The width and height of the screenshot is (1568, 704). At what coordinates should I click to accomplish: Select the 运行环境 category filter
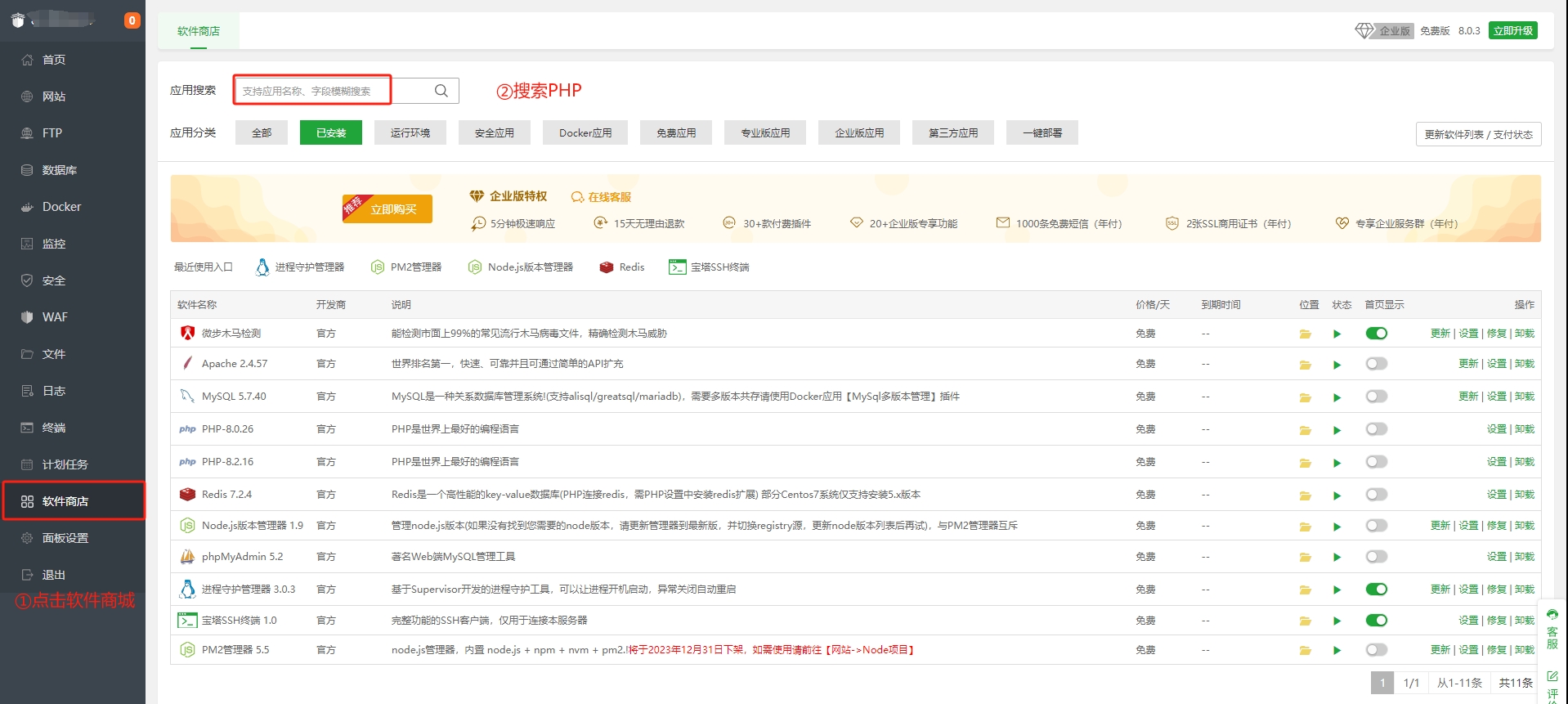coord(410,132)
